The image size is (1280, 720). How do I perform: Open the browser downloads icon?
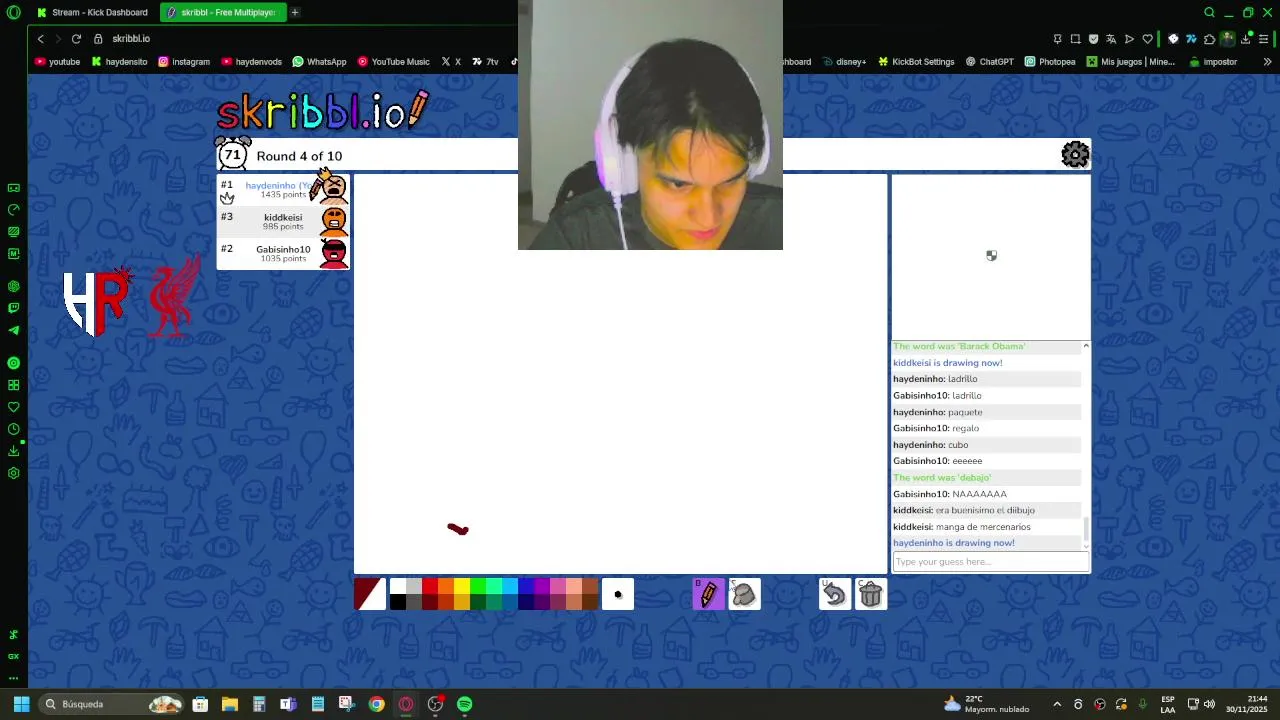point(1245,39)
